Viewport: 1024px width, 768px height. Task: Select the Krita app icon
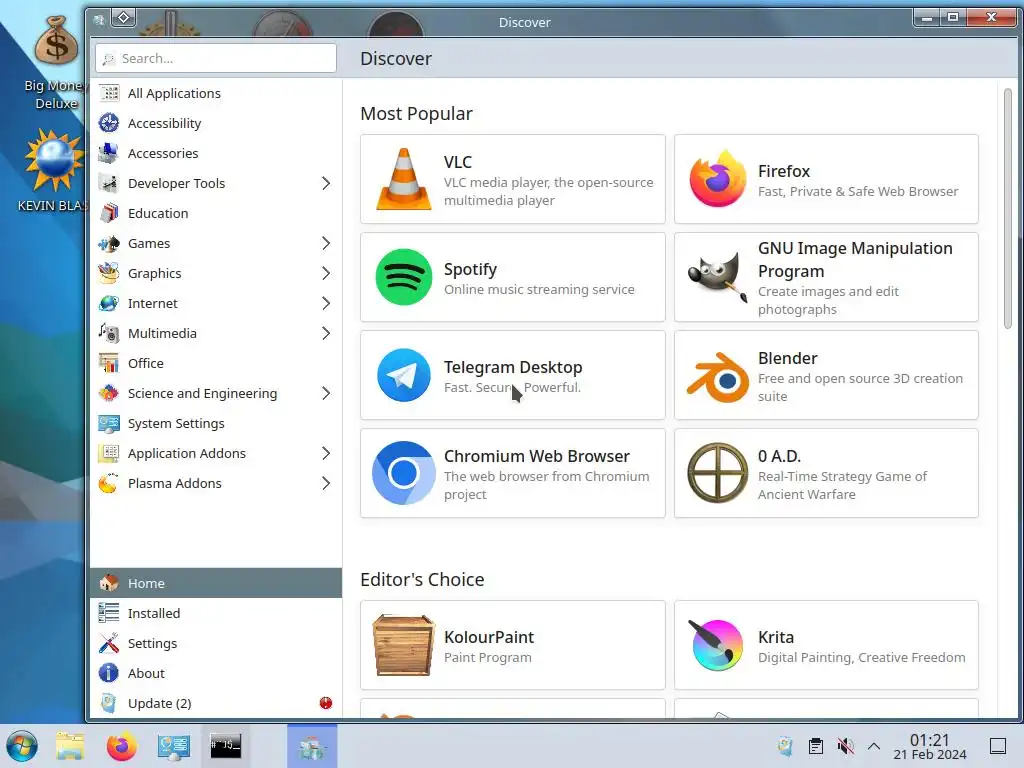pos(717,645)
